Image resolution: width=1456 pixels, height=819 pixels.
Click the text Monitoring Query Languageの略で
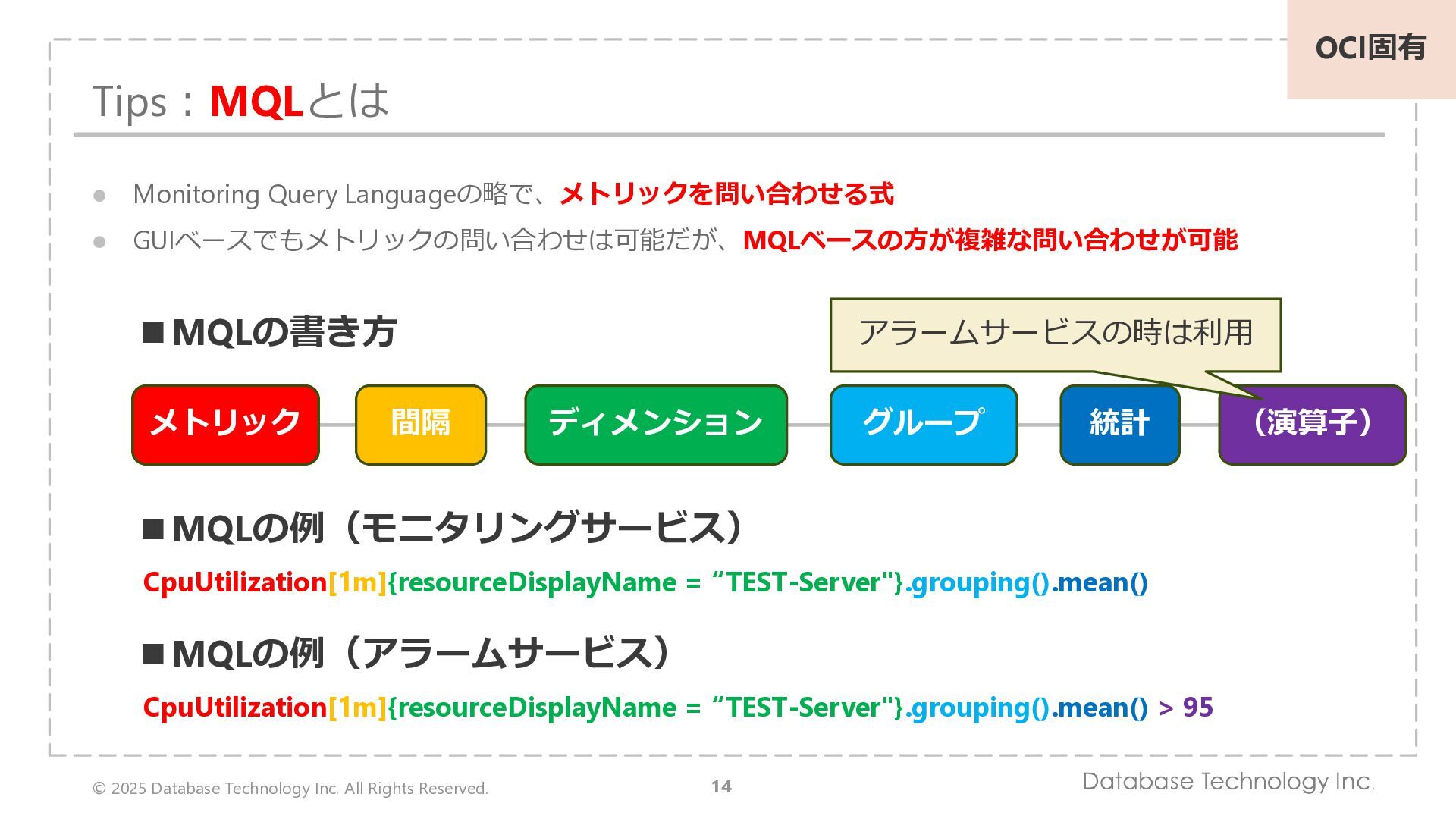tap(331, 194)
